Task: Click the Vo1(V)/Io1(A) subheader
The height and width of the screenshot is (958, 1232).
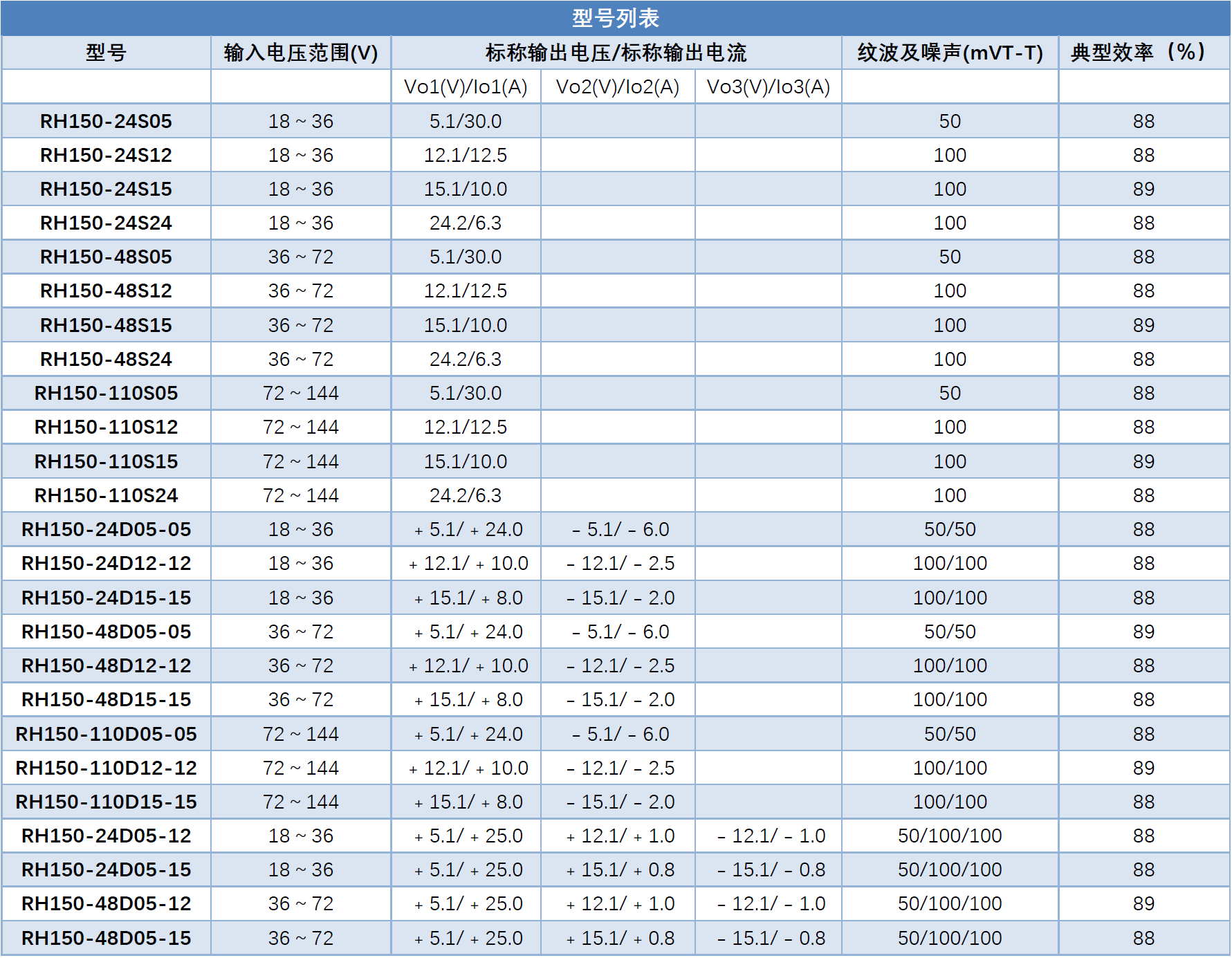Action: click(x=466, y=87)
